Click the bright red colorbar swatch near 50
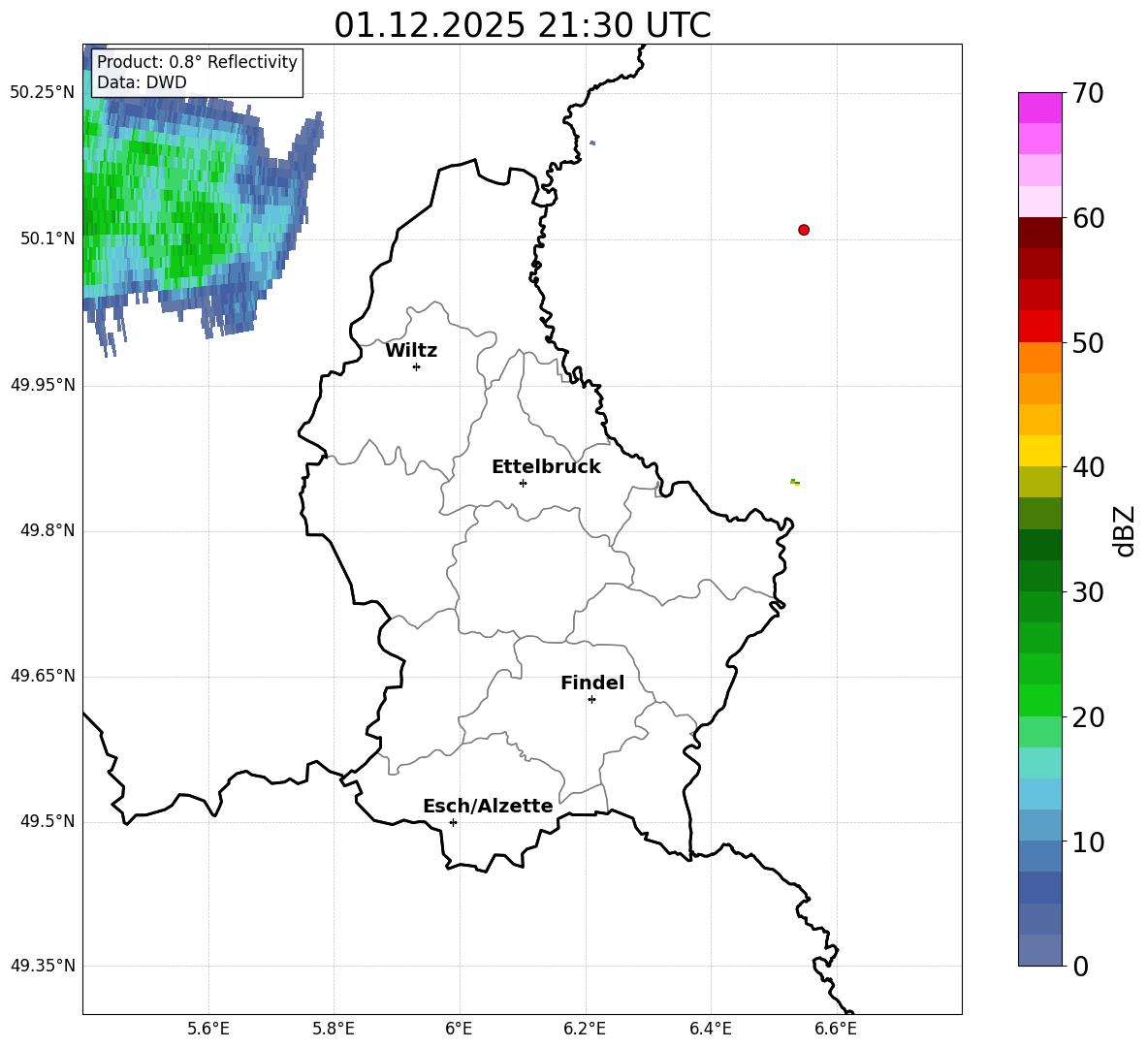Viewport: 1148px width, 1048px height. click(x=1039, y=327)
